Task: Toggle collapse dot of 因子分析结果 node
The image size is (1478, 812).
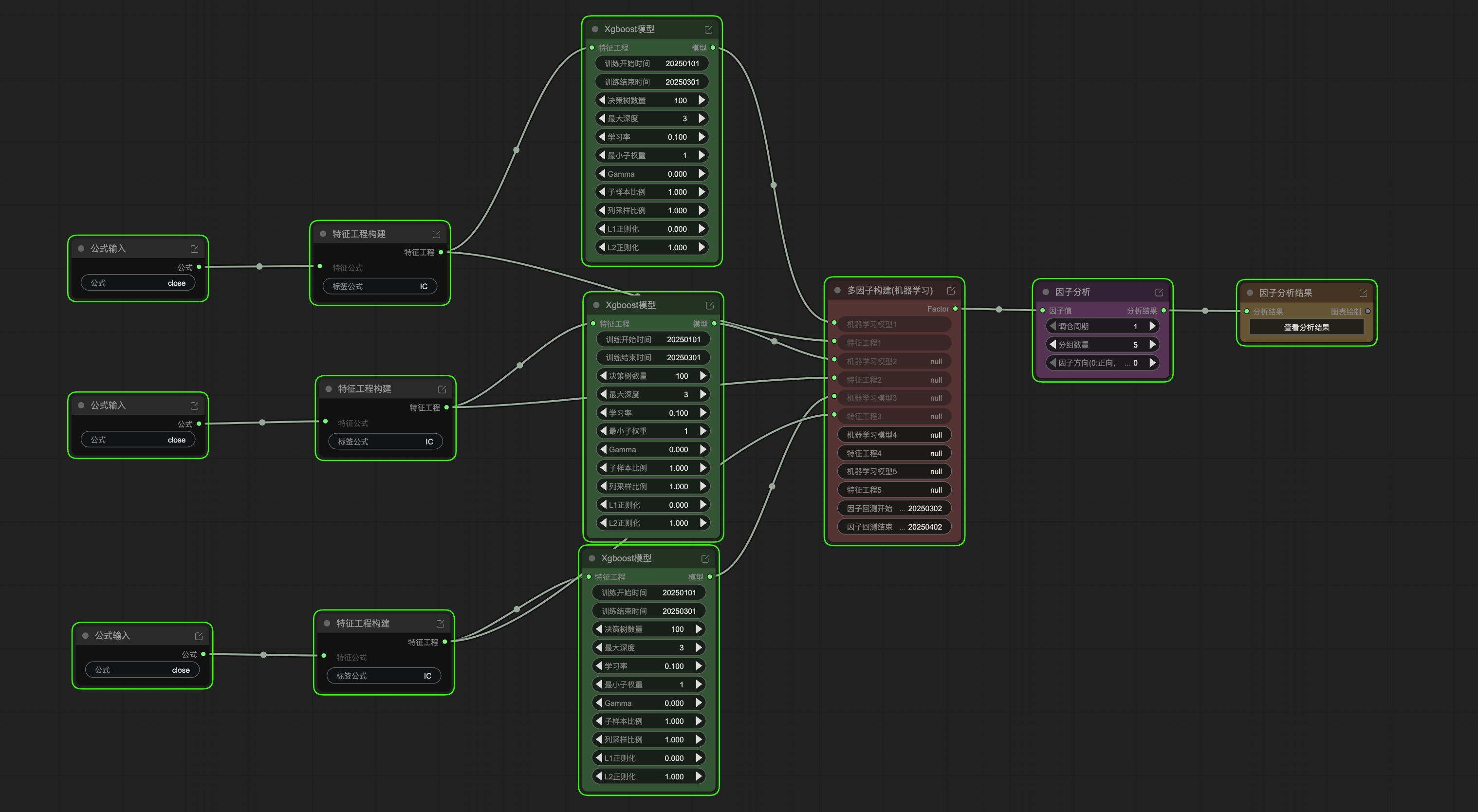Action: pos(1250,293)
